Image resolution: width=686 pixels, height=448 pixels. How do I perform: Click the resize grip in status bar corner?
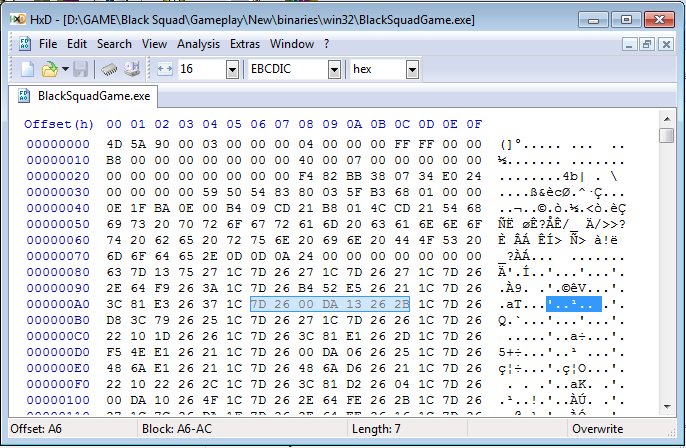[671, 432]
